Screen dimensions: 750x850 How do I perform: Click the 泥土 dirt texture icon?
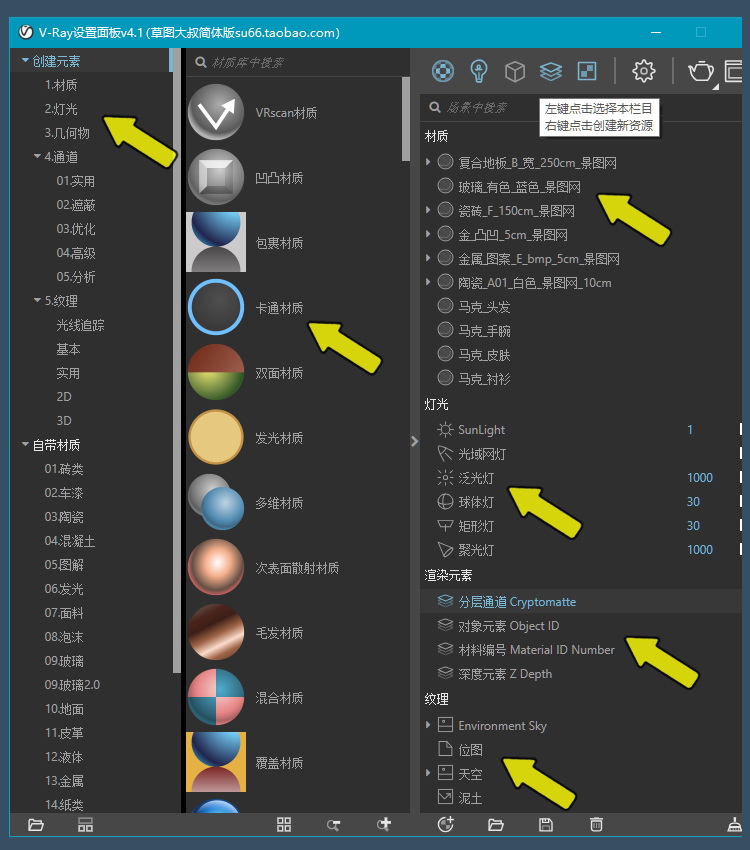click(445, 797)
